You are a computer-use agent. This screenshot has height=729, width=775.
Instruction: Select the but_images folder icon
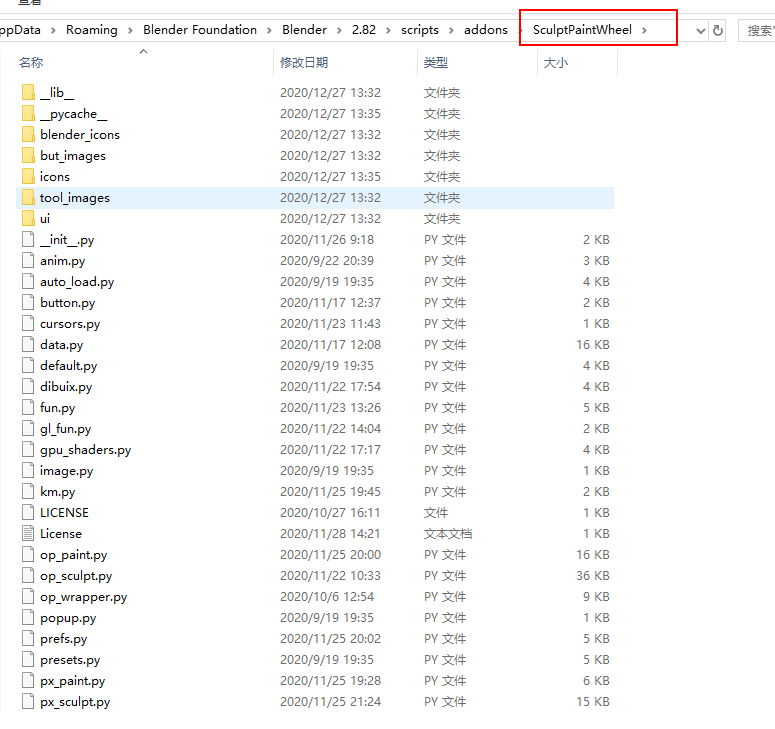point(28,155)
